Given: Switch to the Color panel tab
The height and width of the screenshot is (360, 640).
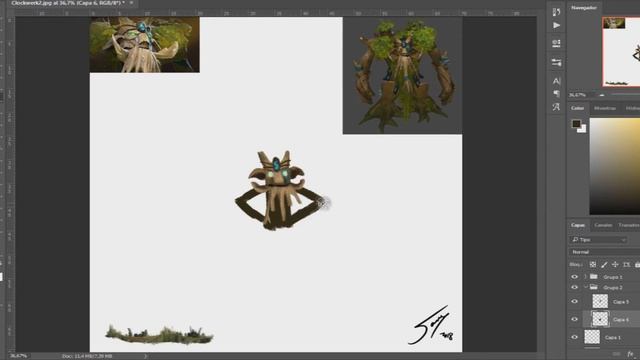Looking at the screenshot, I should (x=577, y=108).
